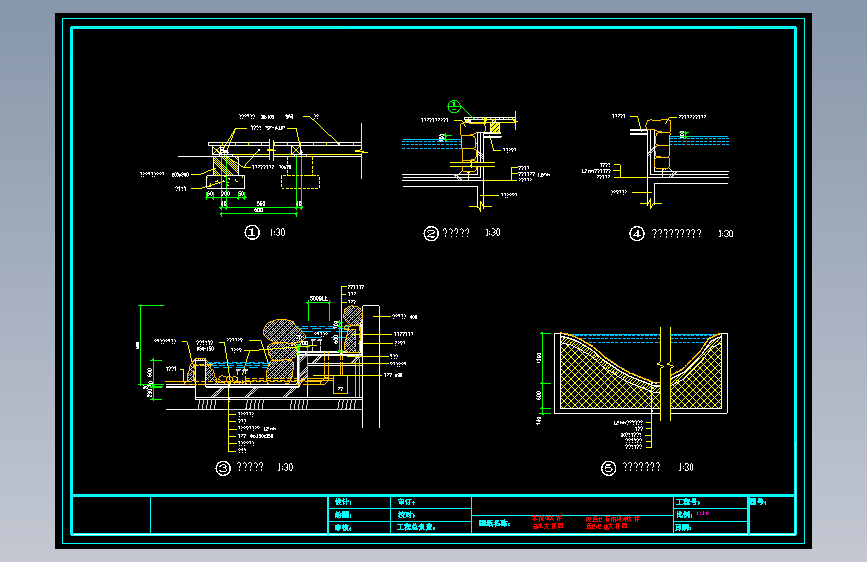Select the right red drawing title text
The width and height of the screenshot is (867, 562).
pyautogui.click(x=612, y=523)
